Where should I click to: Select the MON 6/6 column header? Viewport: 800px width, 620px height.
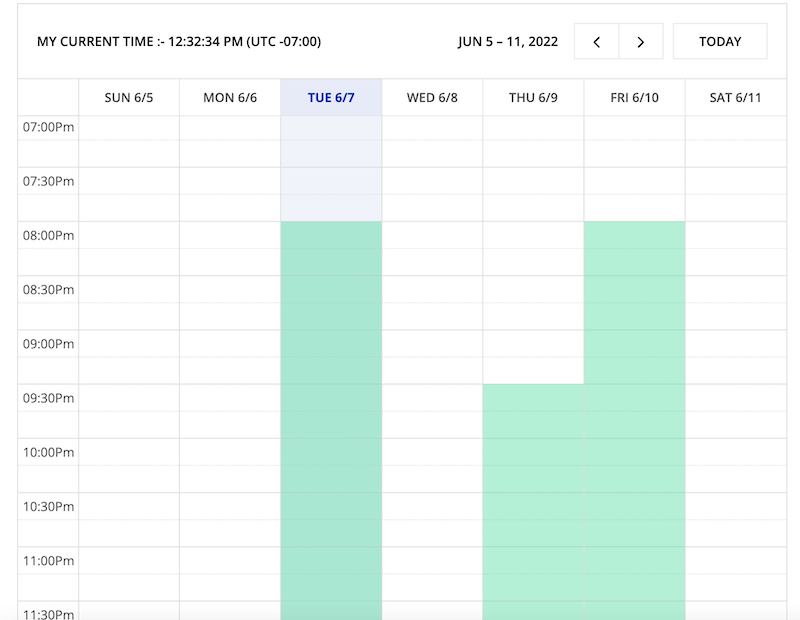[230, 97]
